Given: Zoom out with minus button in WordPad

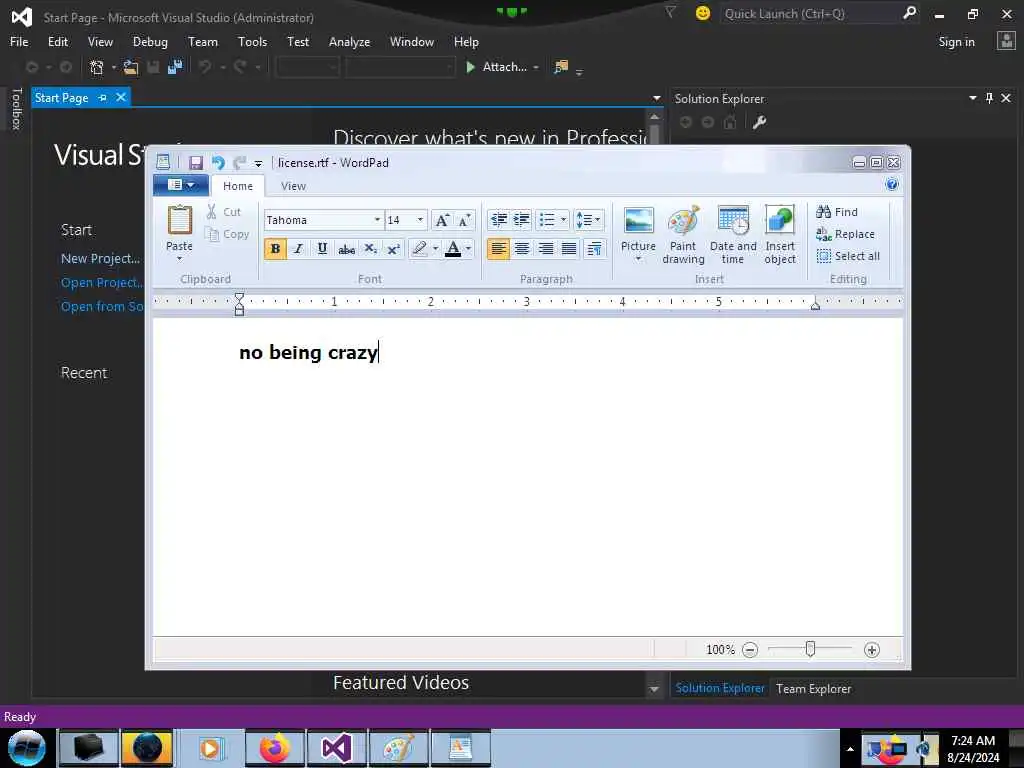Looking at the screenshot, I should 750,650.
